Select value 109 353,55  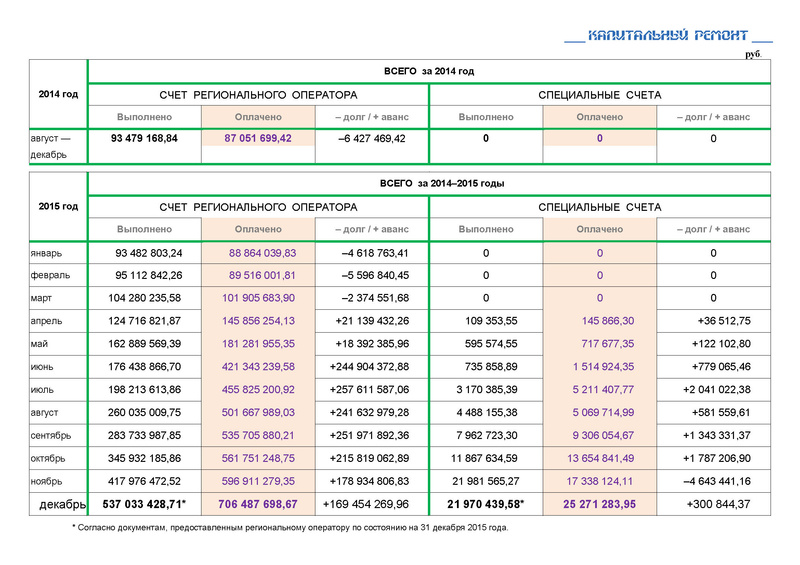tap(491, 321)
